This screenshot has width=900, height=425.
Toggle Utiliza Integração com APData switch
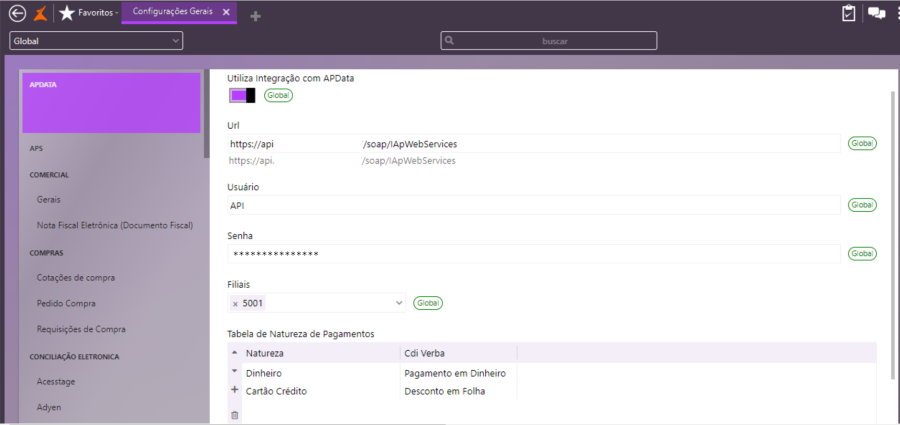point(242,95)
